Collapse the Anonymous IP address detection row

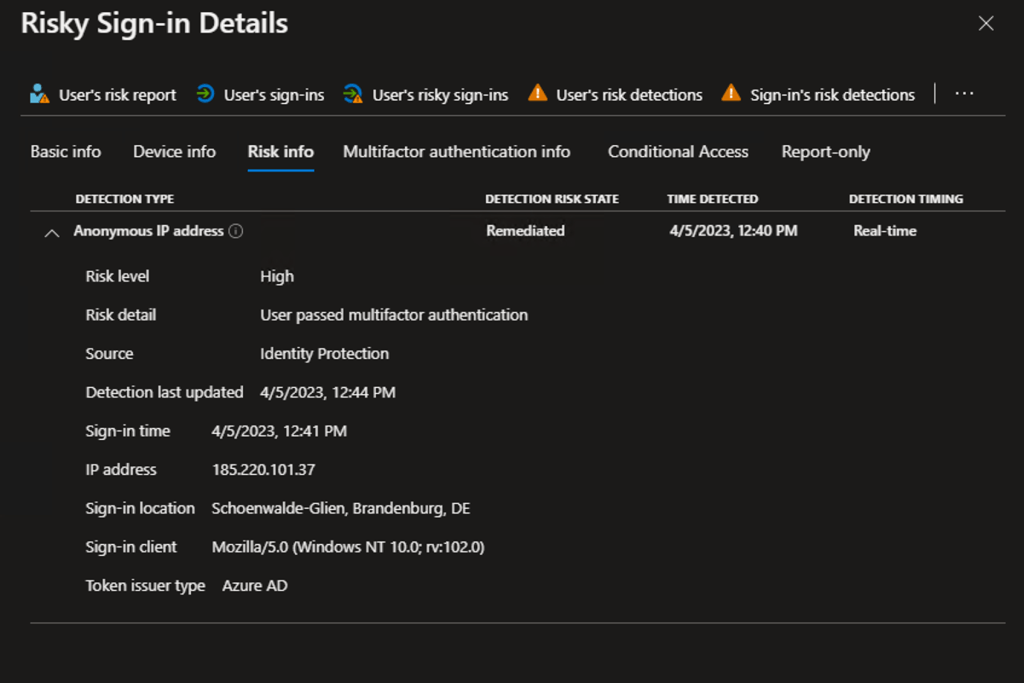coord(52,232)
